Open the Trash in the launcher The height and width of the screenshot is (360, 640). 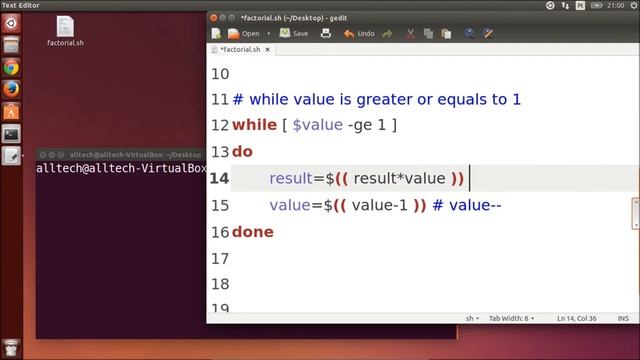point(11,348)
